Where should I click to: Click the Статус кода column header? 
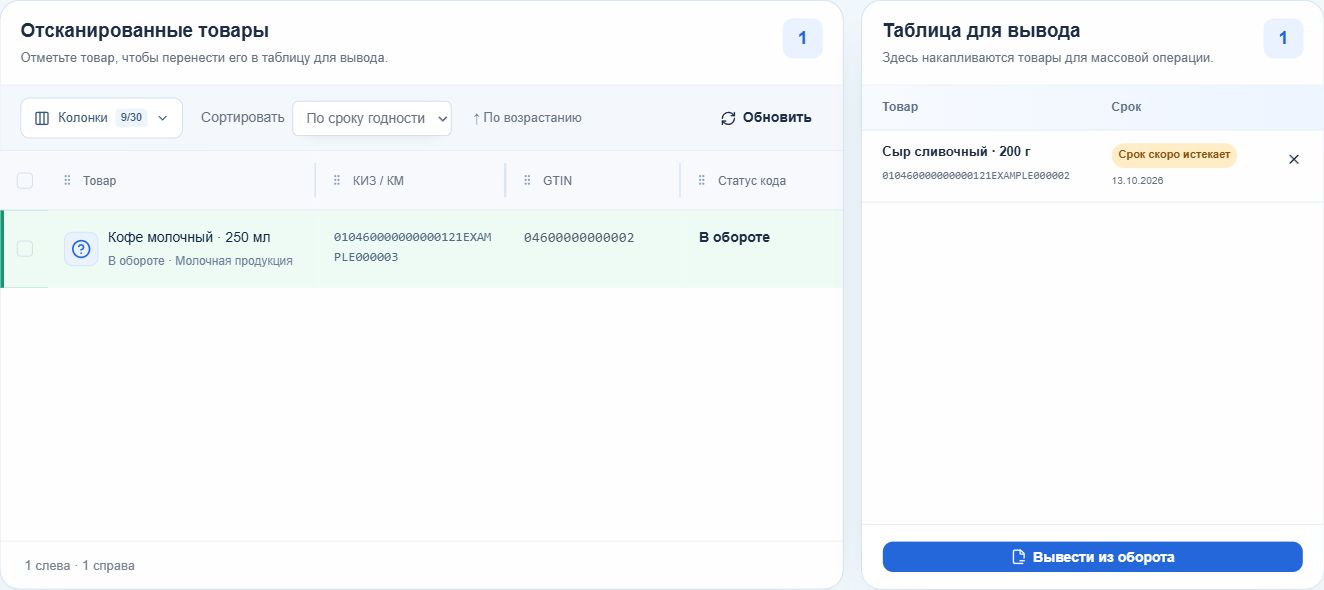click(x=752, y=181)
